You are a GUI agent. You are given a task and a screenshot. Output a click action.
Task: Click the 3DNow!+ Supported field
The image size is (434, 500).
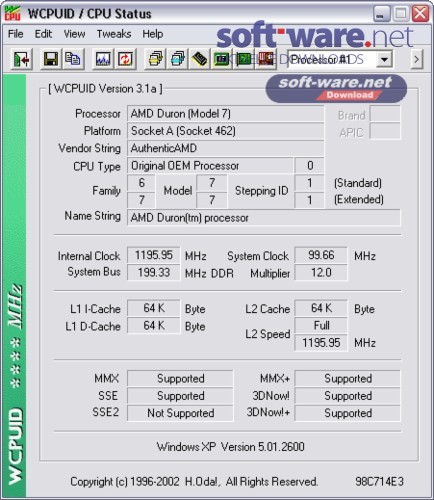click(348, 413)
